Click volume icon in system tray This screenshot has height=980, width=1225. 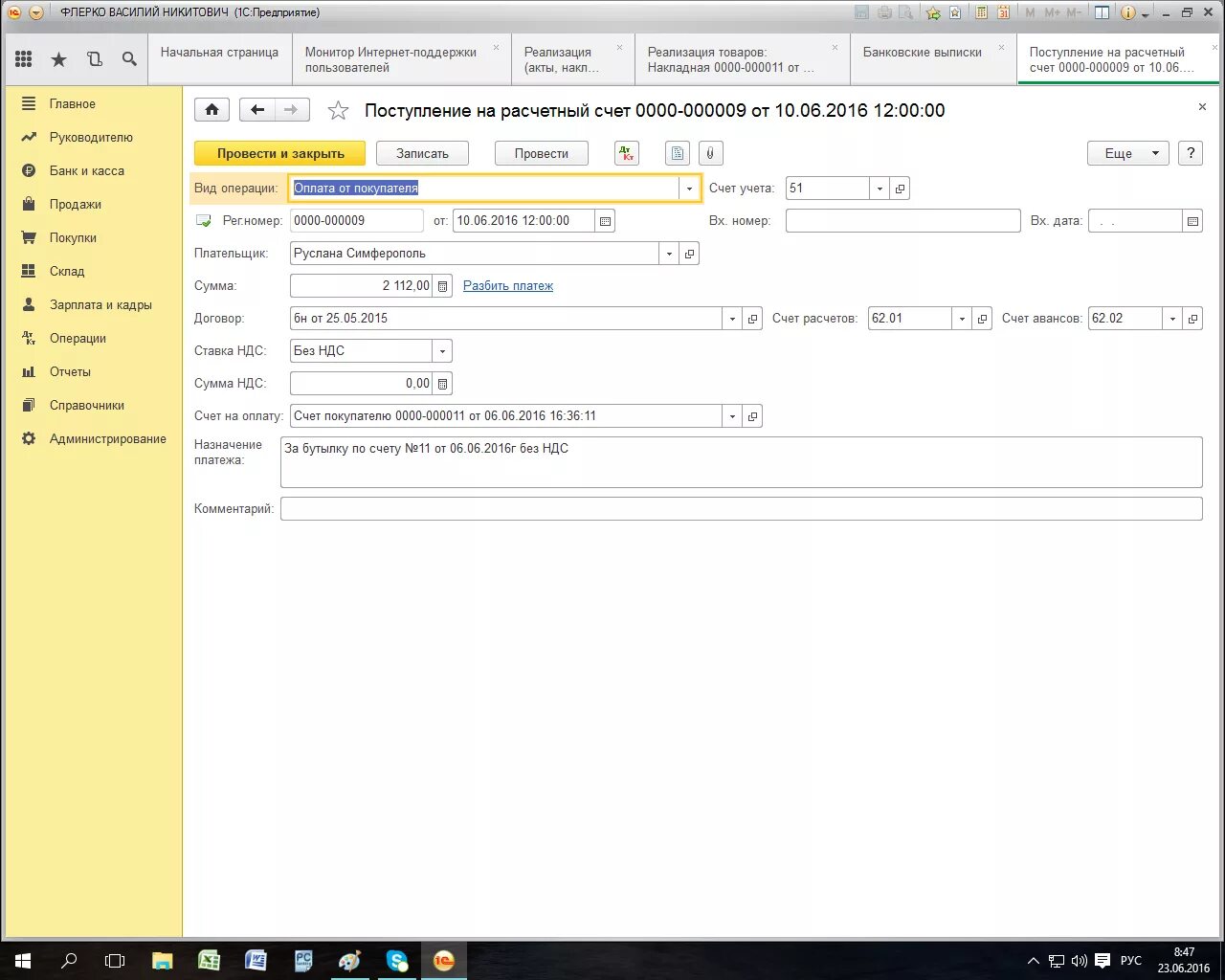pos(1079,961)
